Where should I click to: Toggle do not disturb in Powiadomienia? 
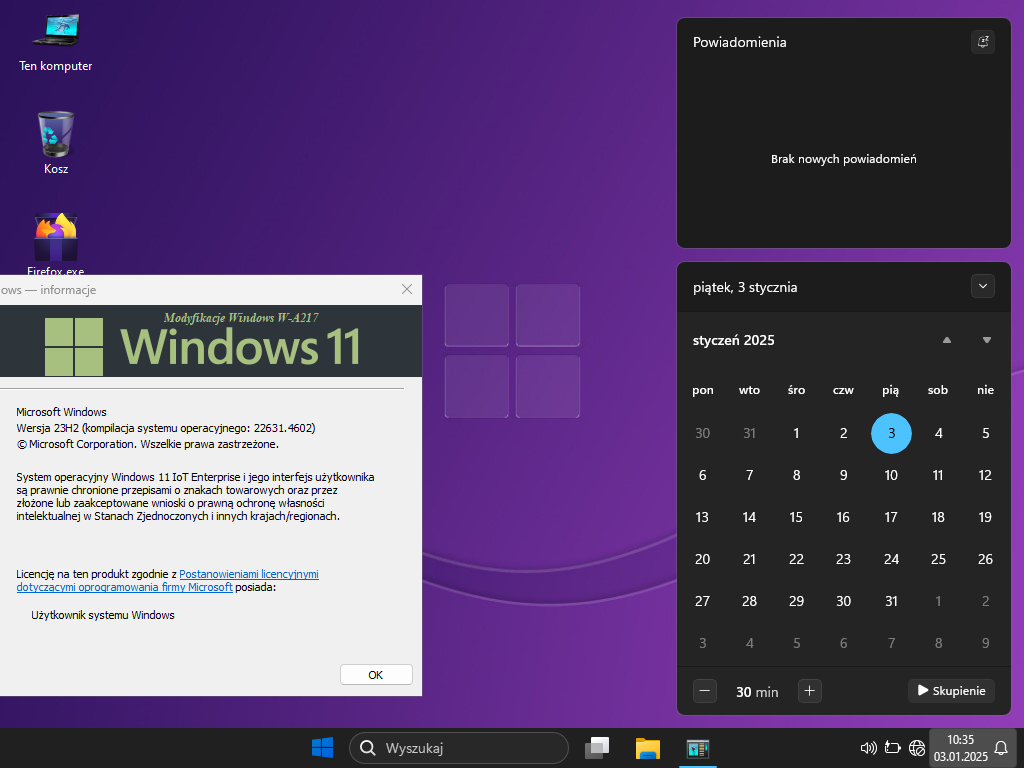tap(982, 42)
